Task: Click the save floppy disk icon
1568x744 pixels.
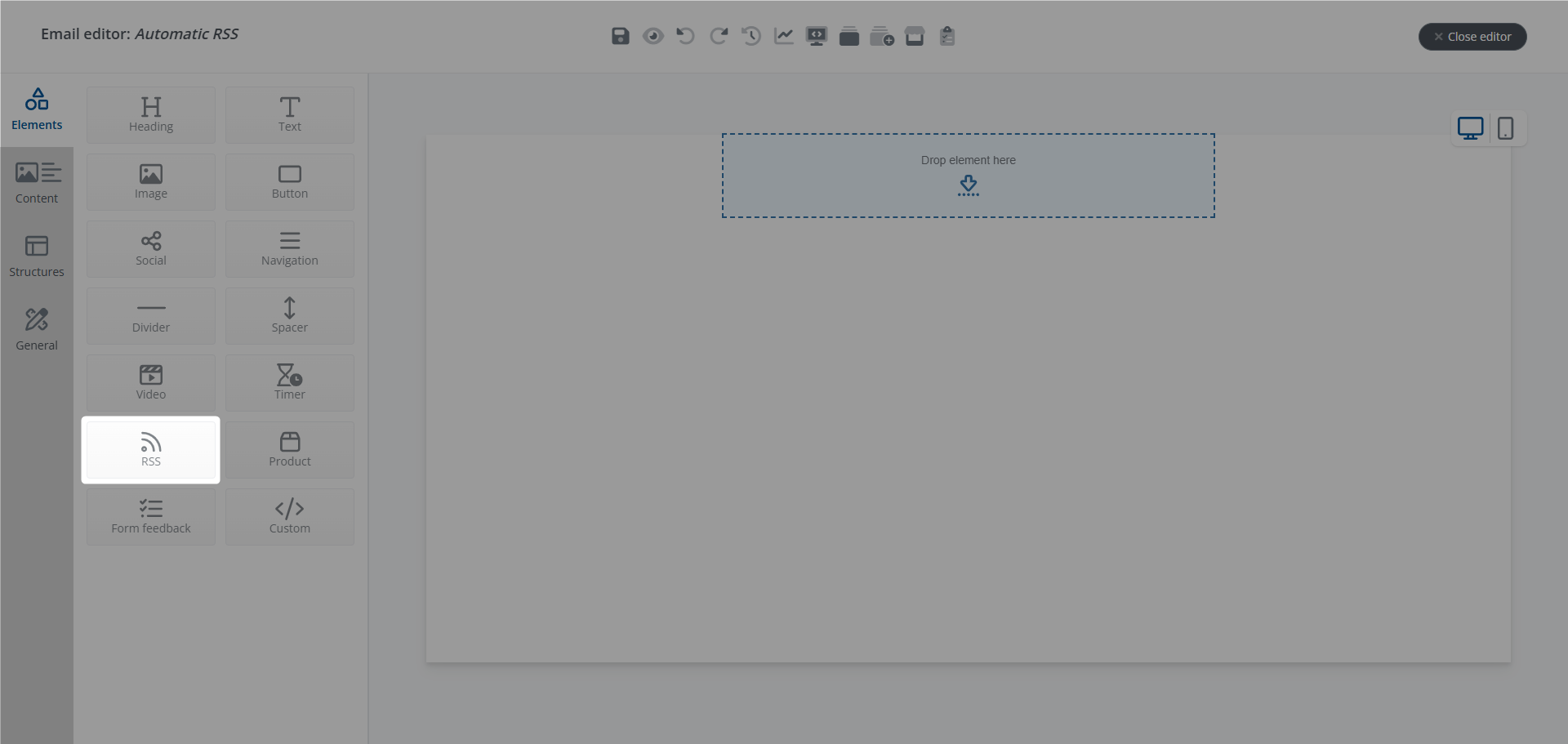Action: (x=620, y=36)
